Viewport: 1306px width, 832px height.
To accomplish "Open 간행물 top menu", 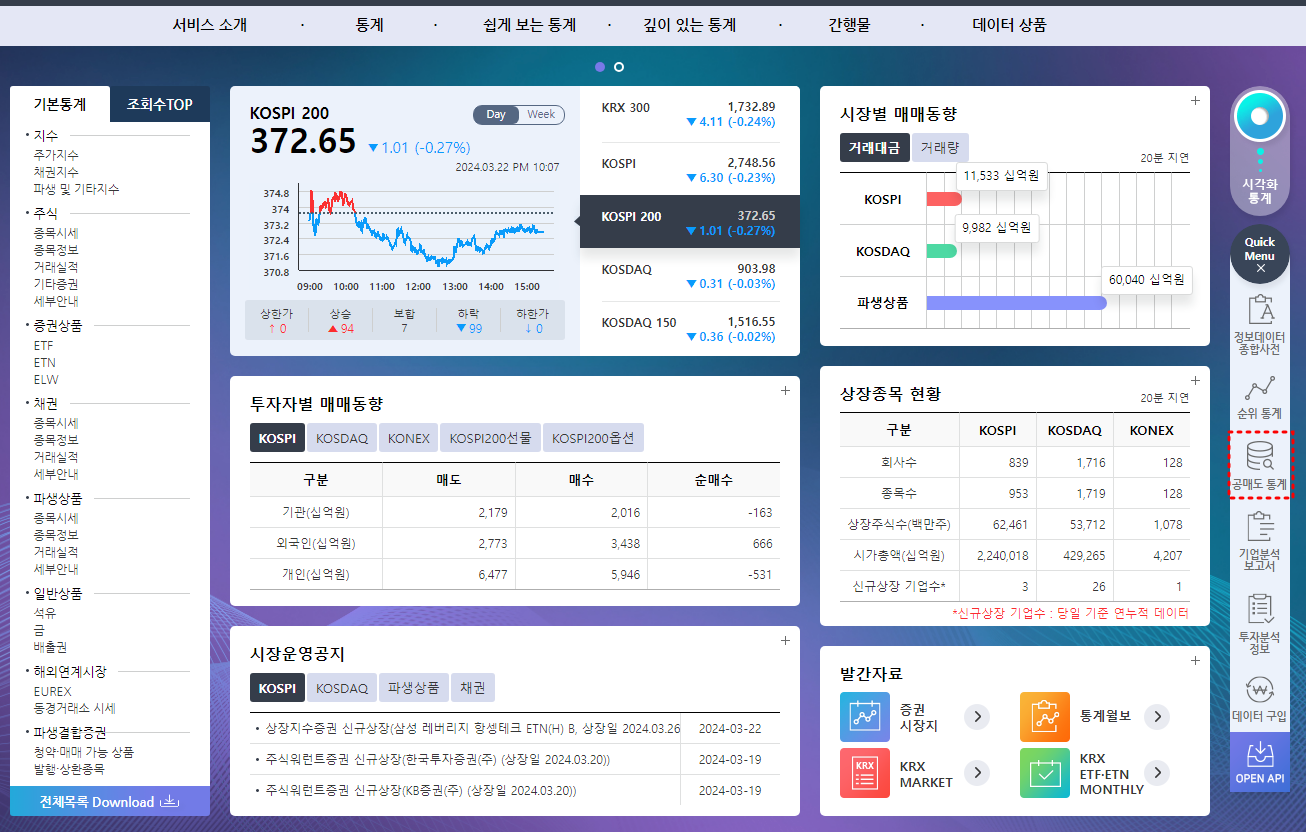I will pos(849,25).
